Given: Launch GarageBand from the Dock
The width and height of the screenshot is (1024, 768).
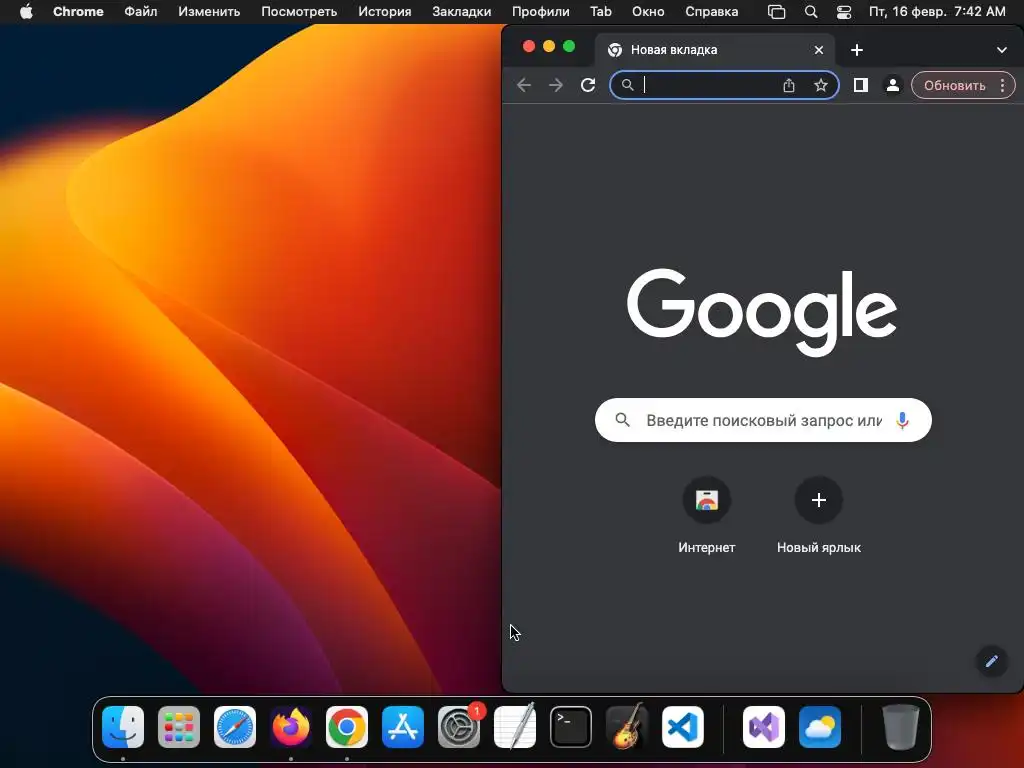Looking at the screenshot, I should [x=627, y=727].
